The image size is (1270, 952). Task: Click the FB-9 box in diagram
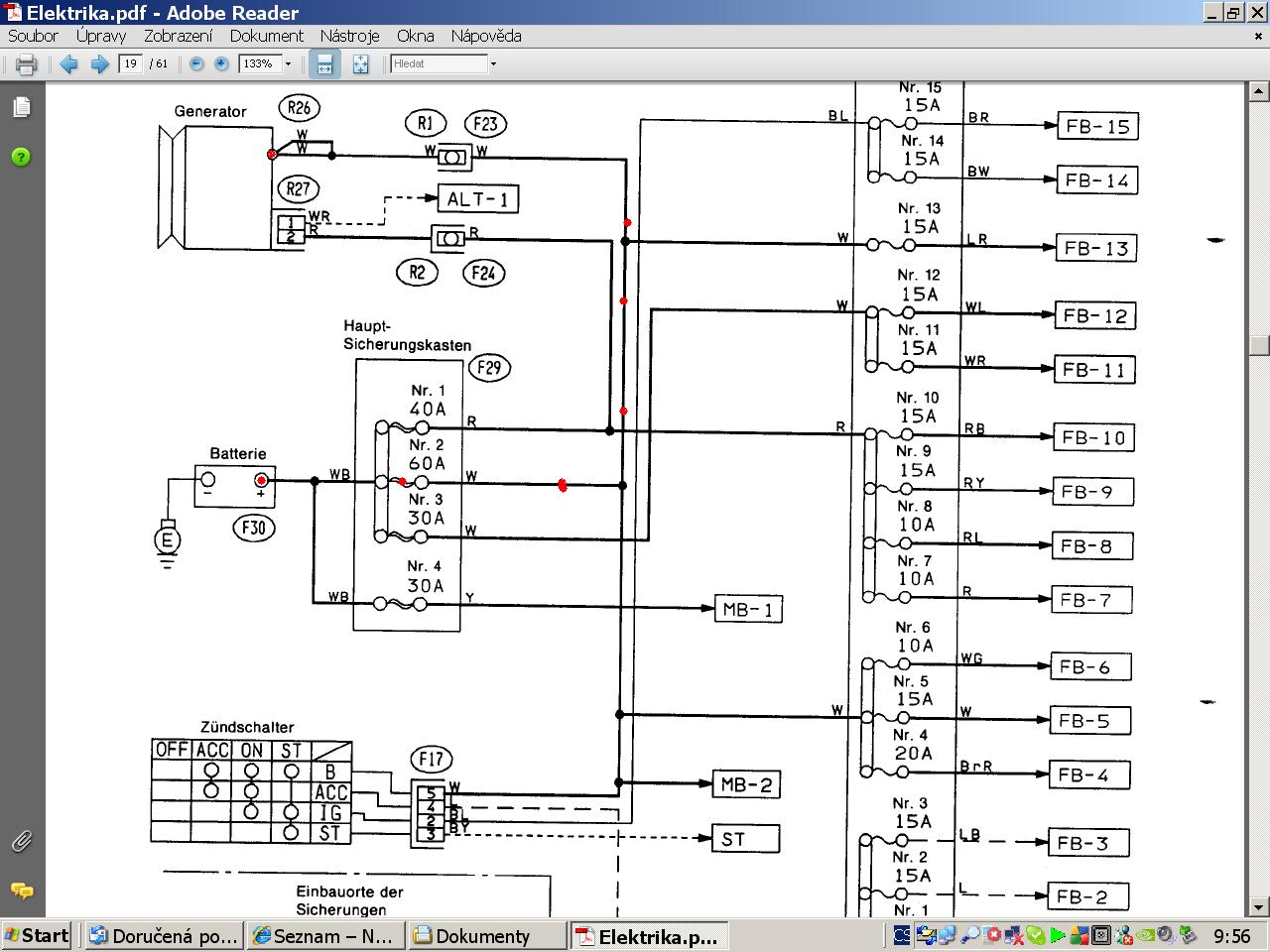1092,492
